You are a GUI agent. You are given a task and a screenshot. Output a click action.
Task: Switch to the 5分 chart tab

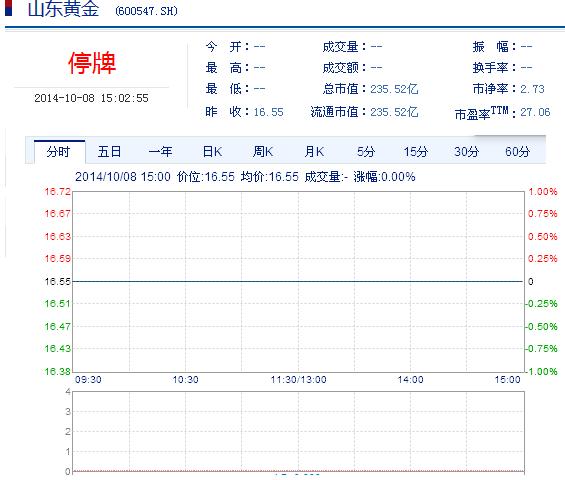(366, 152)
